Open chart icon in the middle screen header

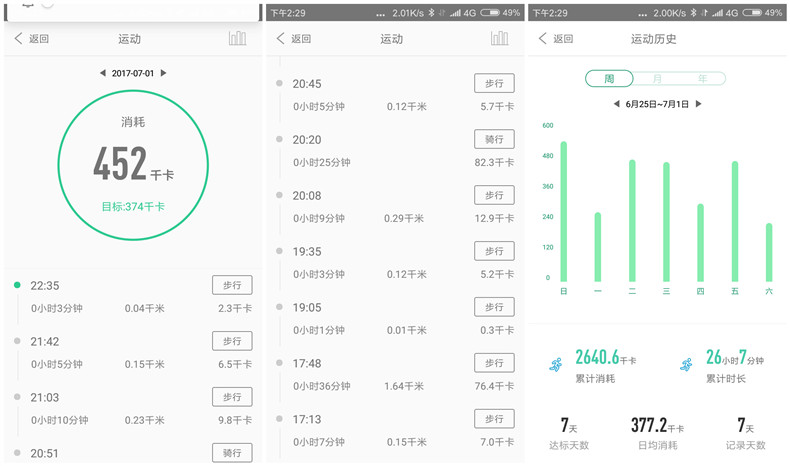[500, 39]
